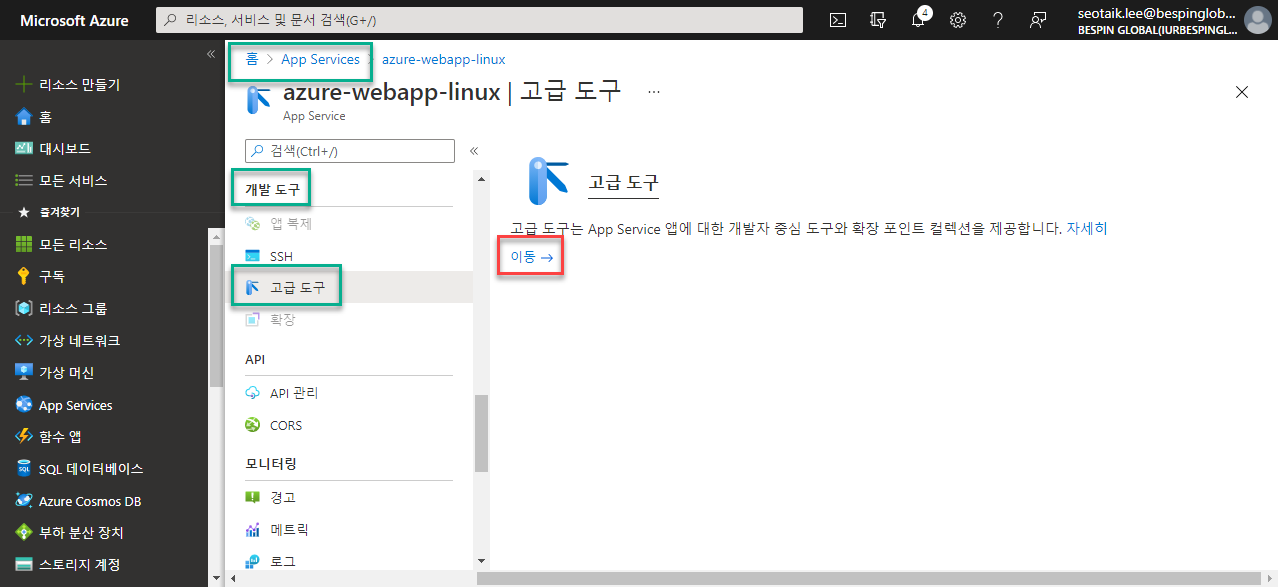Click the home icon next to 홈
Image resolution: width=1278 pixels, height=587 pixels.
click(25, 117)
